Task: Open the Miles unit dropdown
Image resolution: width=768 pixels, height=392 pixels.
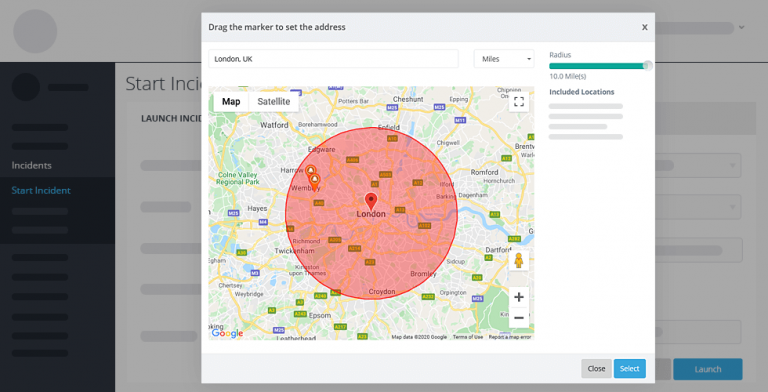Action: pos(504,59)
